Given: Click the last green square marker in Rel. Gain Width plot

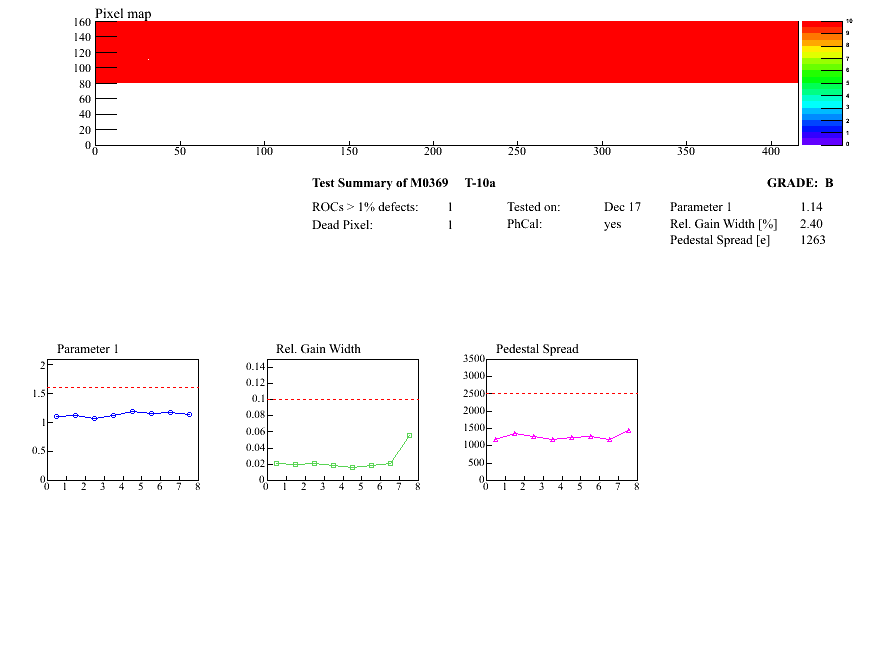Looking at the screenshot, I should click(409, 435).
